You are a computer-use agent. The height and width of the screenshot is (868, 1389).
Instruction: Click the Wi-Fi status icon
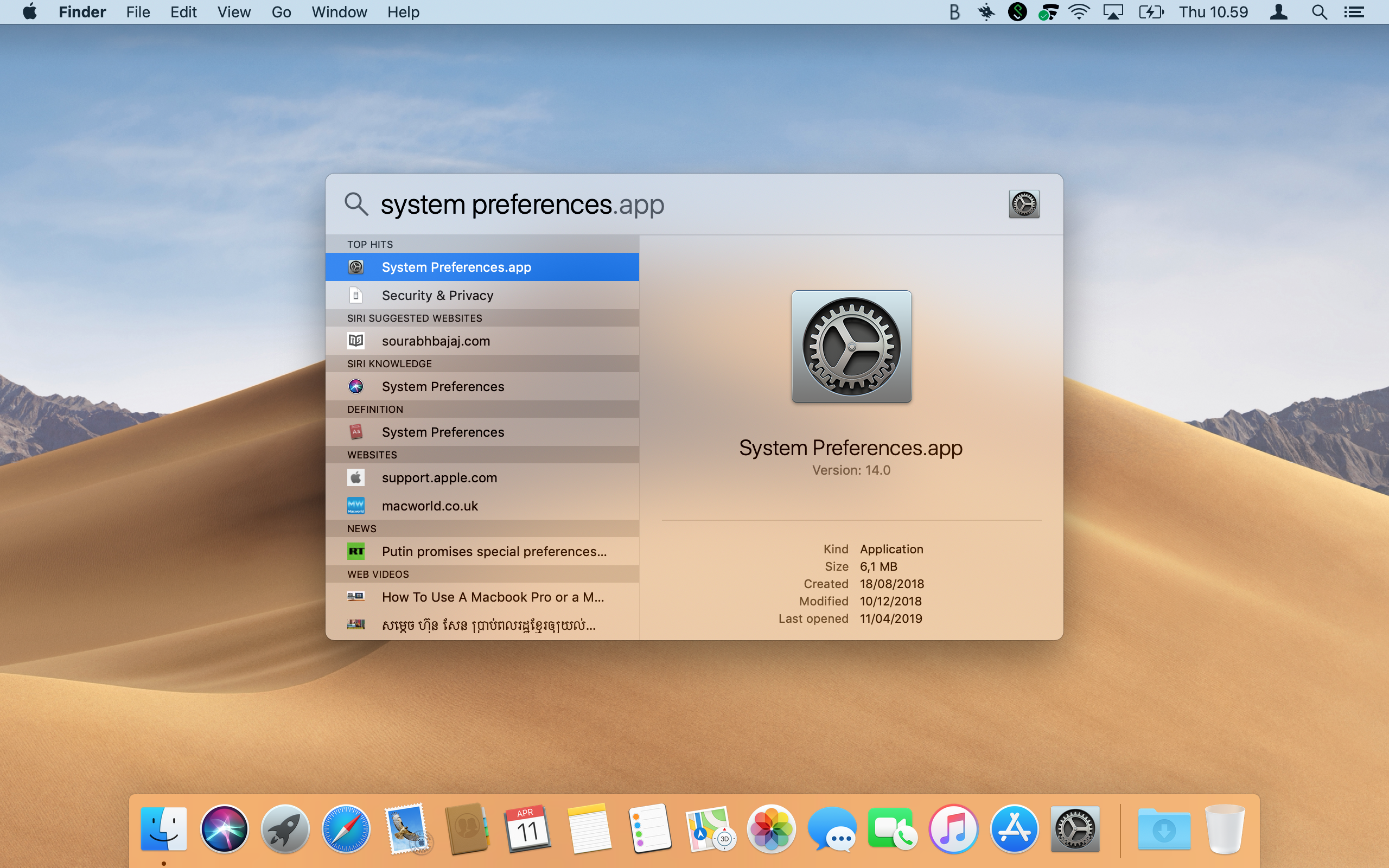[1080, 12]
